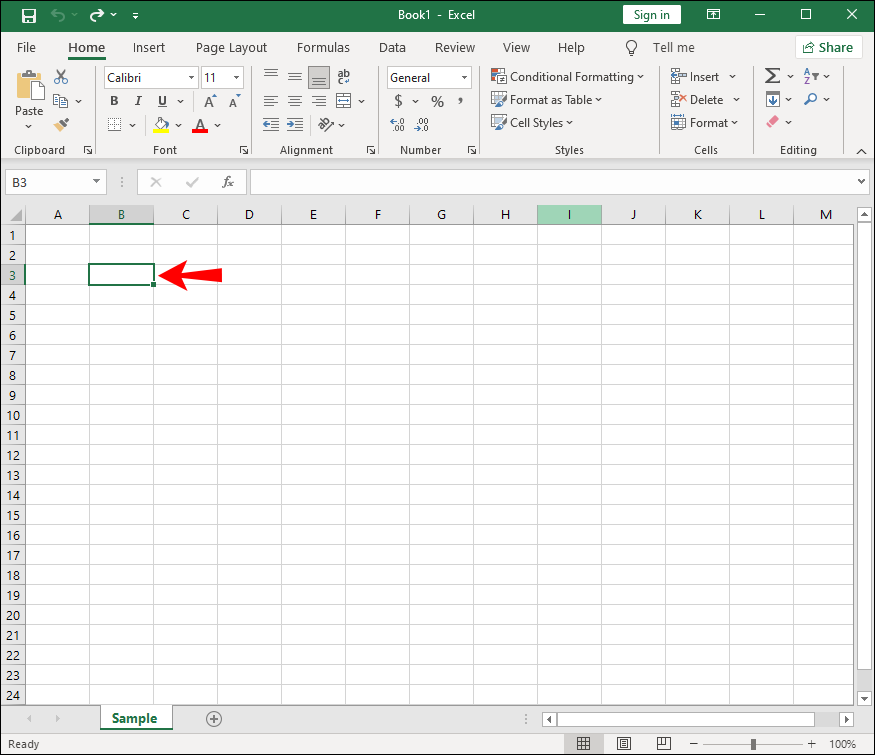The height and width of the screenshot is (755, 875).
Task: Click Orientation angled text icon
Action: click(326, 124)
